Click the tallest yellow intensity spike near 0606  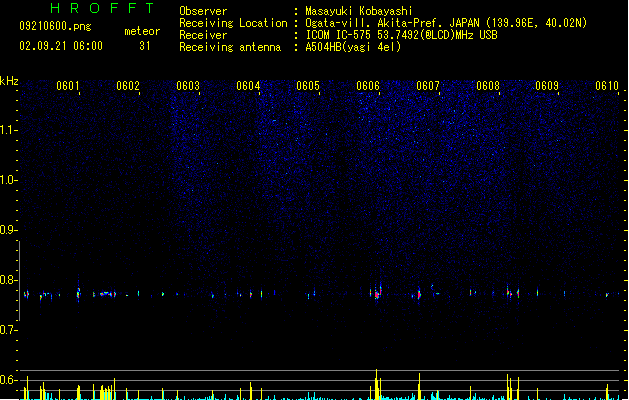(x=376, y=384)
